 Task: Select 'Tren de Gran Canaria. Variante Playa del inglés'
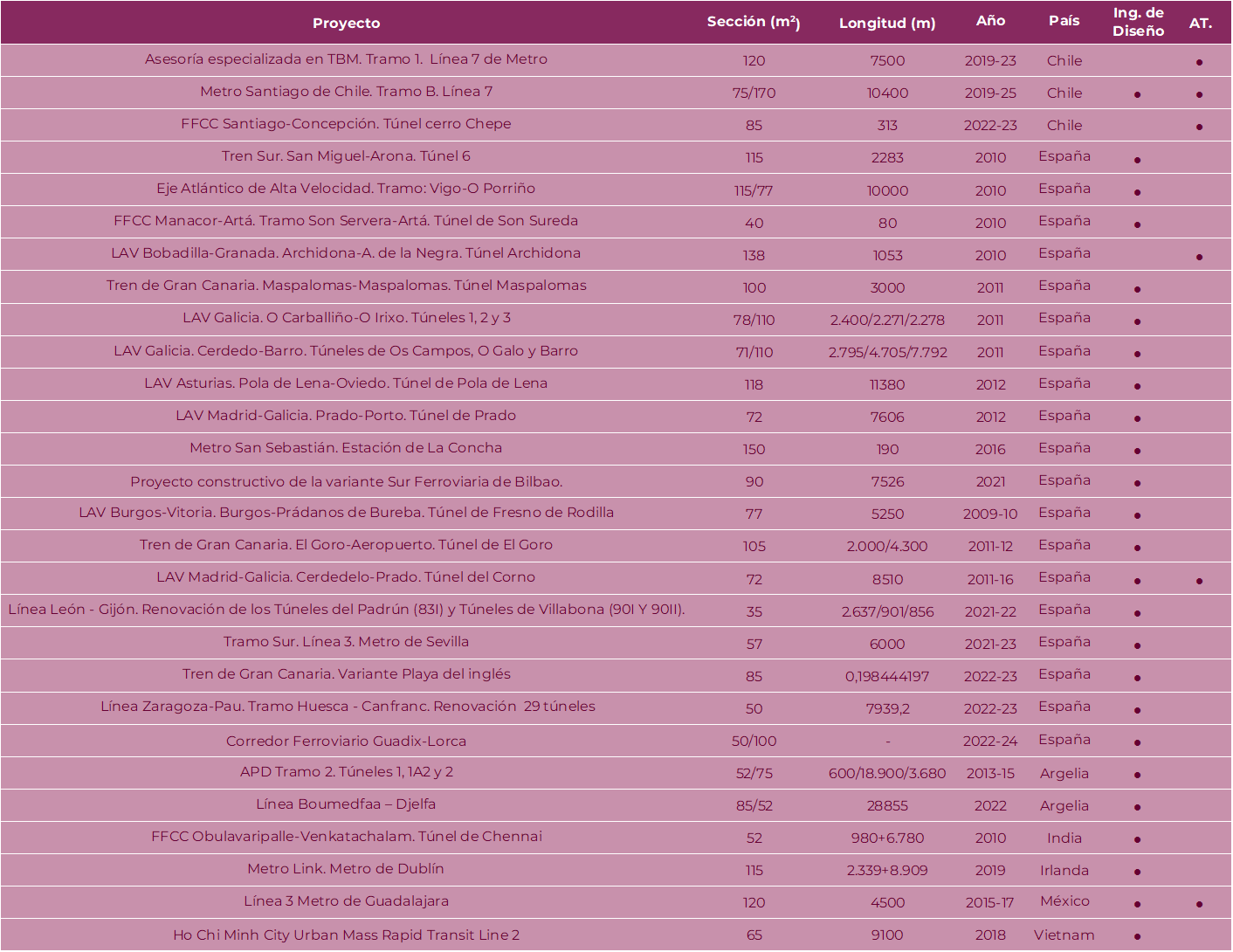(346, 674)
